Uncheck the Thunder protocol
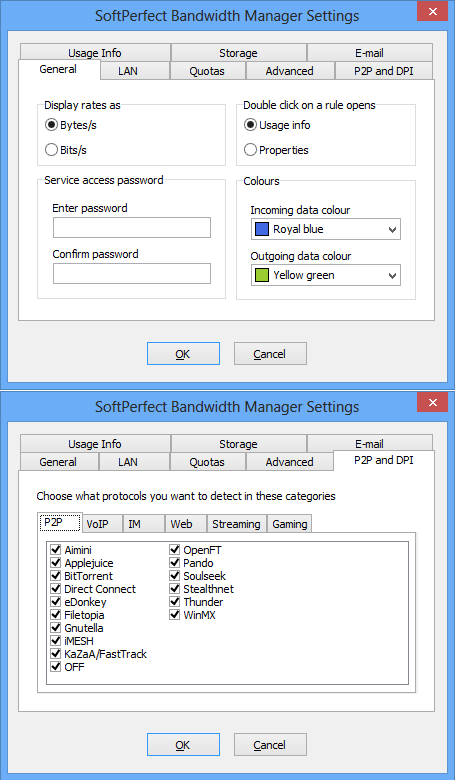Image resolution: width=455 pixels, height=780 pixels. pyautogui.click(x=175, y=601)
